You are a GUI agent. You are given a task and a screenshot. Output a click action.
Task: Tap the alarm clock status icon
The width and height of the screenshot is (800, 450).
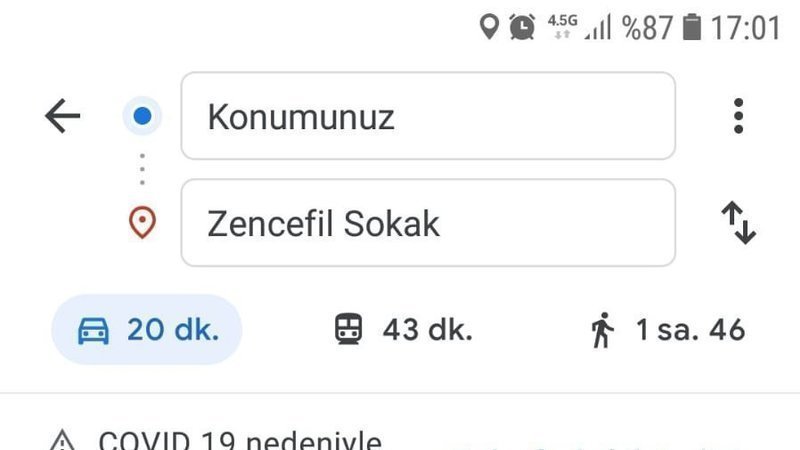pos(522,27)
